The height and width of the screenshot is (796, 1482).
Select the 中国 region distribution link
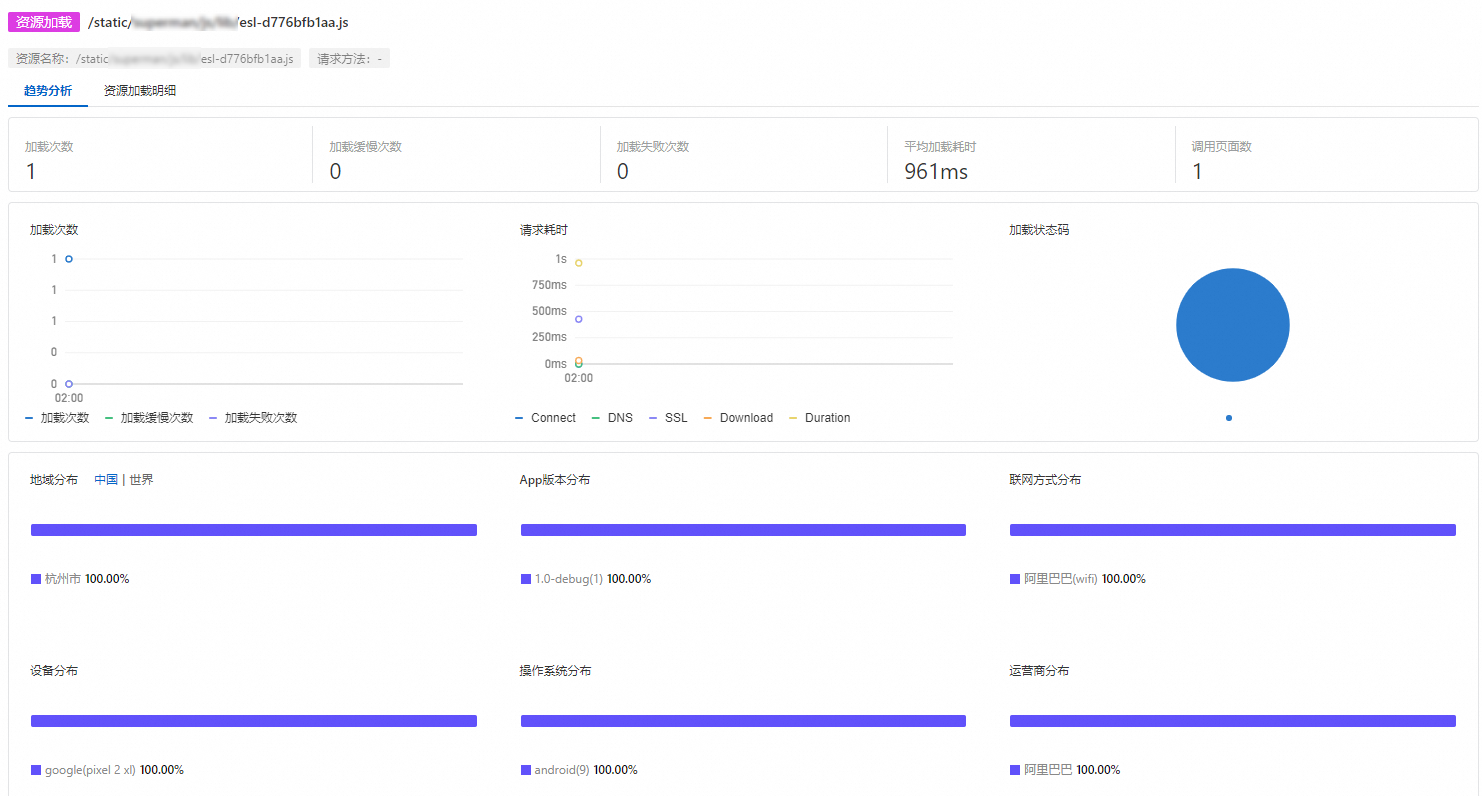pyautogui.click(x=106, y=480)
